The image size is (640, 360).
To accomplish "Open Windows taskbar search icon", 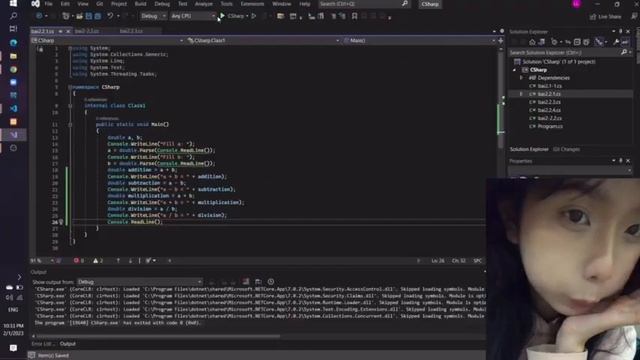I will point(13,16).
